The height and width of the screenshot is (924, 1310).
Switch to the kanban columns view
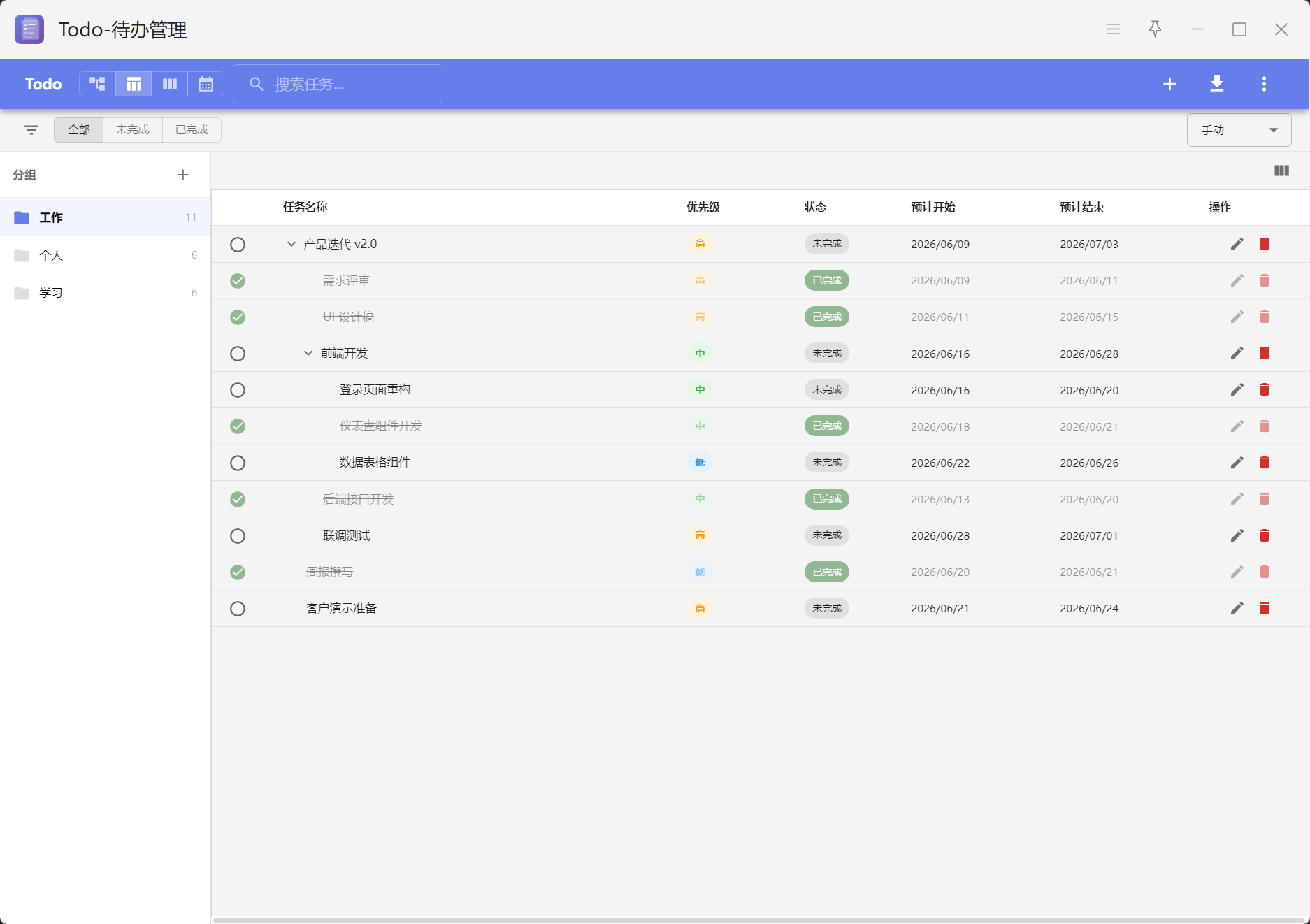[170, 84]
